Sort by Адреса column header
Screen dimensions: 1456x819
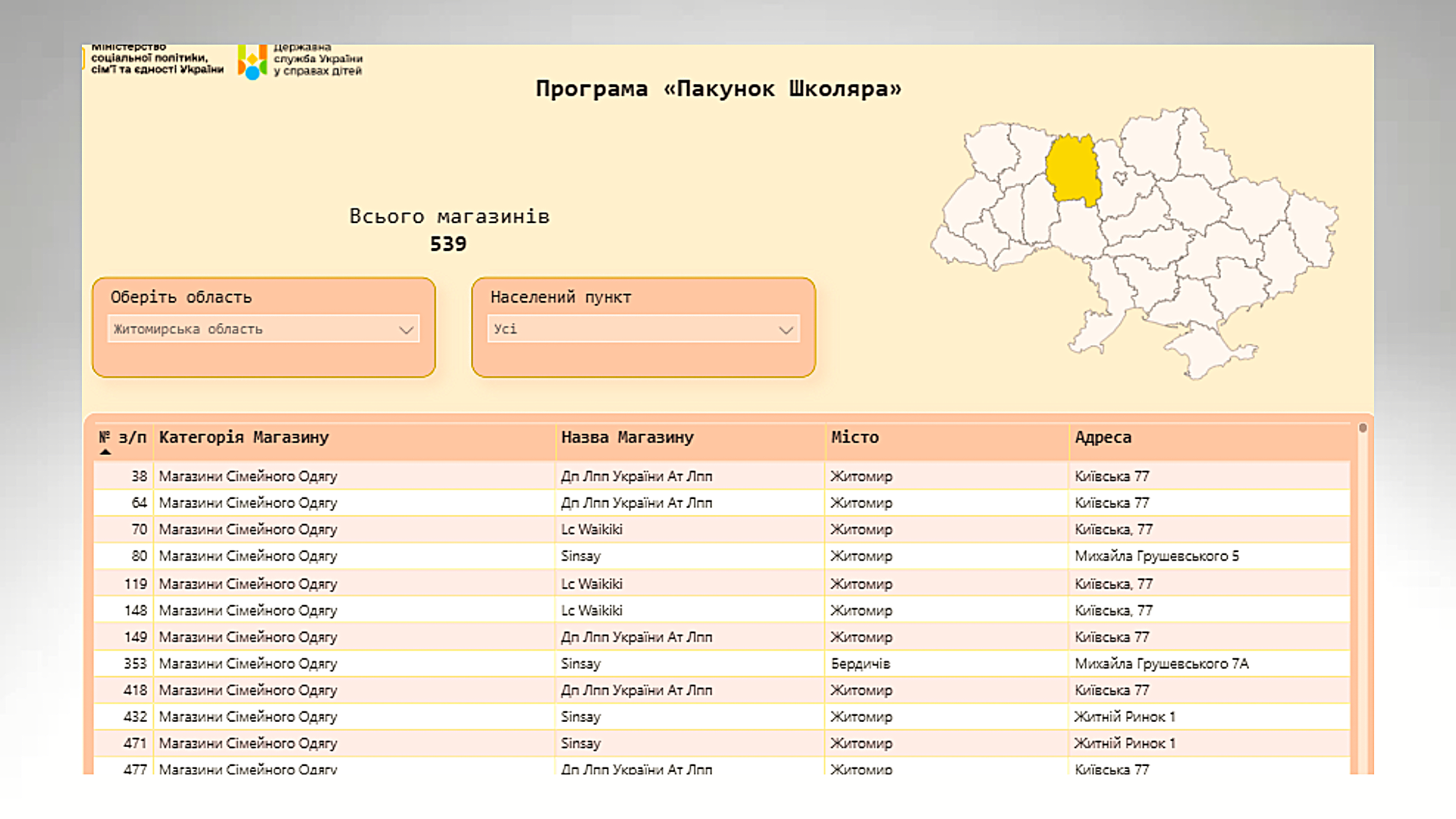(x=1103, y=438)
